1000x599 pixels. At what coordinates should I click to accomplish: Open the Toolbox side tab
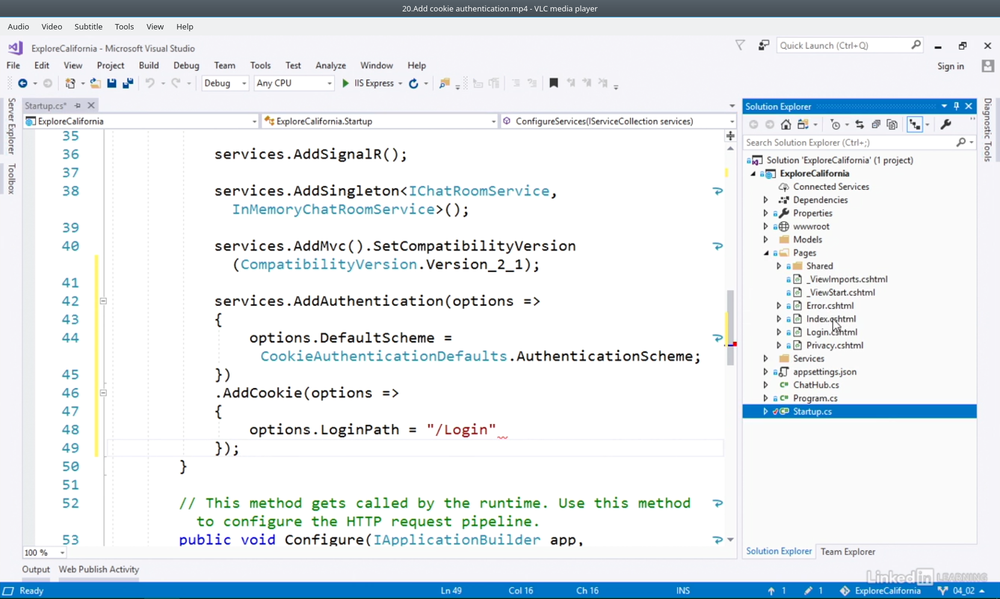point(11,178)
